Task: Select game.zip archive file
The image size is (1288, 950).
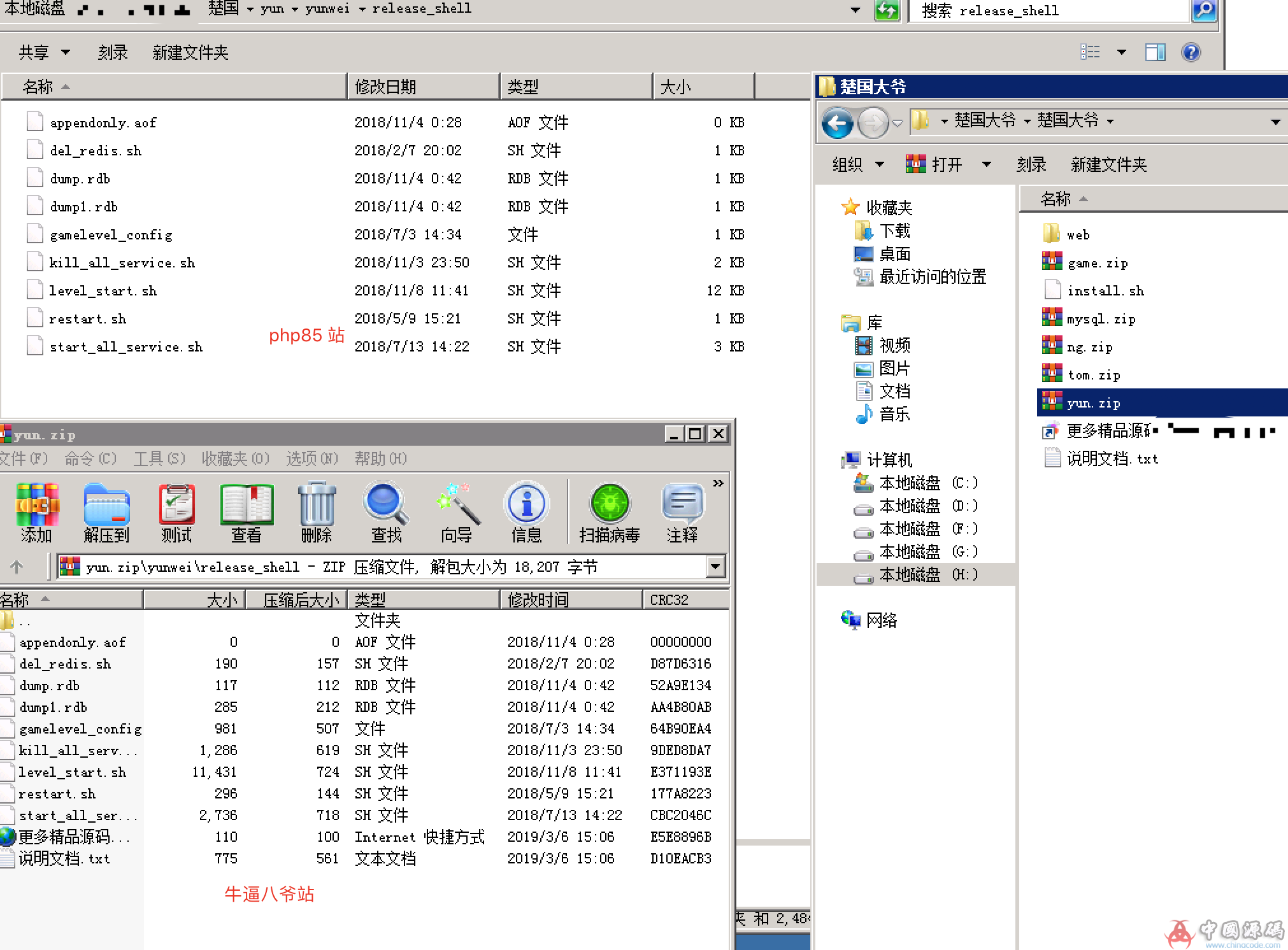Action: [x=1085, y=262]
